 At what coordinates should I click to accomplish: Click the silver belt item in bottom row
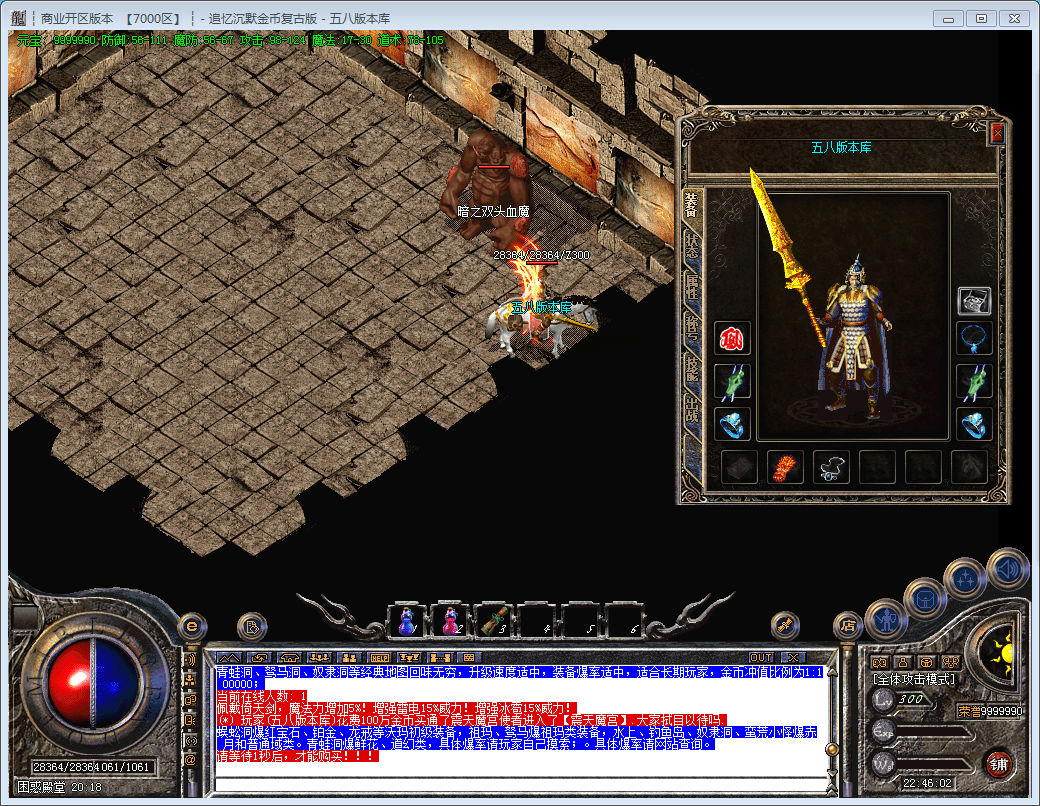(x=831, y=468)
